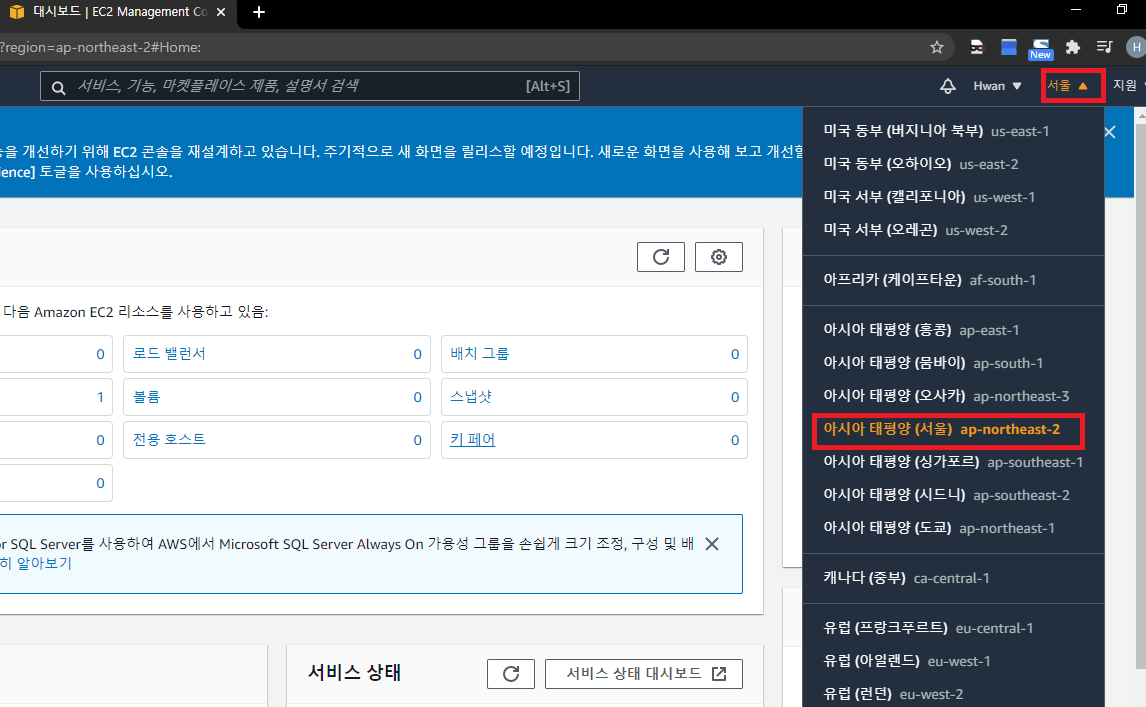Open the 스냅샷 resource link
The image size is (1146, 707).
click(x=471, y=396)
